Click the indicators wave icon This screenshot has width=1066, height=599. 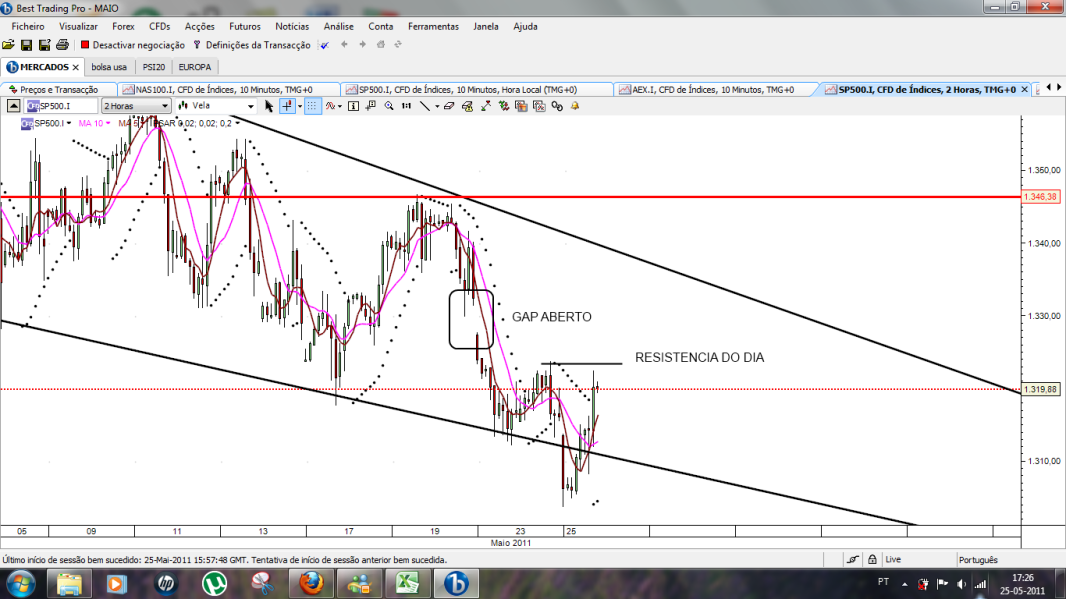330,106
